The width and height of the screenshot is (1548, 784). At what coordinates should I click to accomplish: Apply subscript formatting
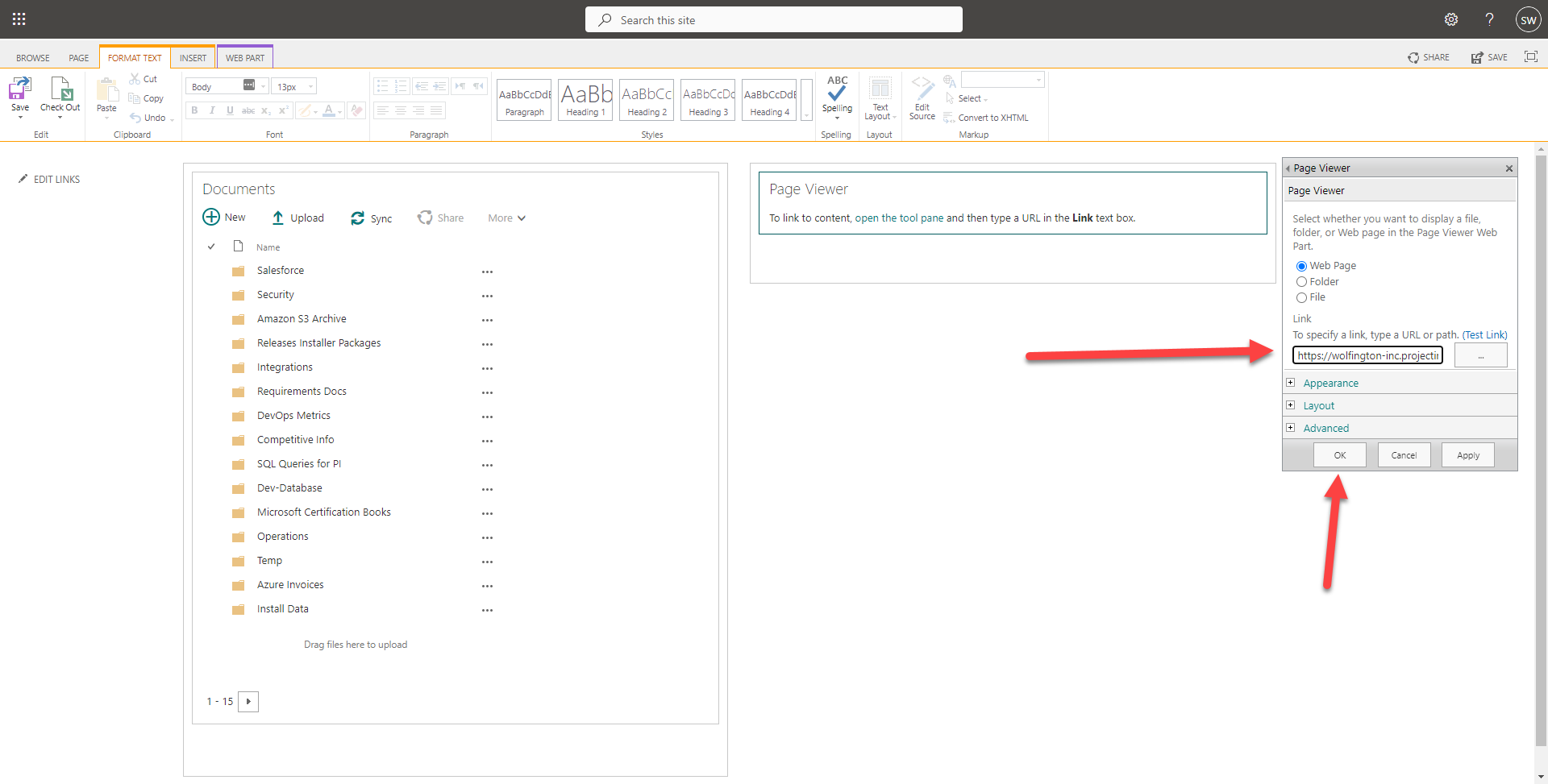[x=266, y=110]
